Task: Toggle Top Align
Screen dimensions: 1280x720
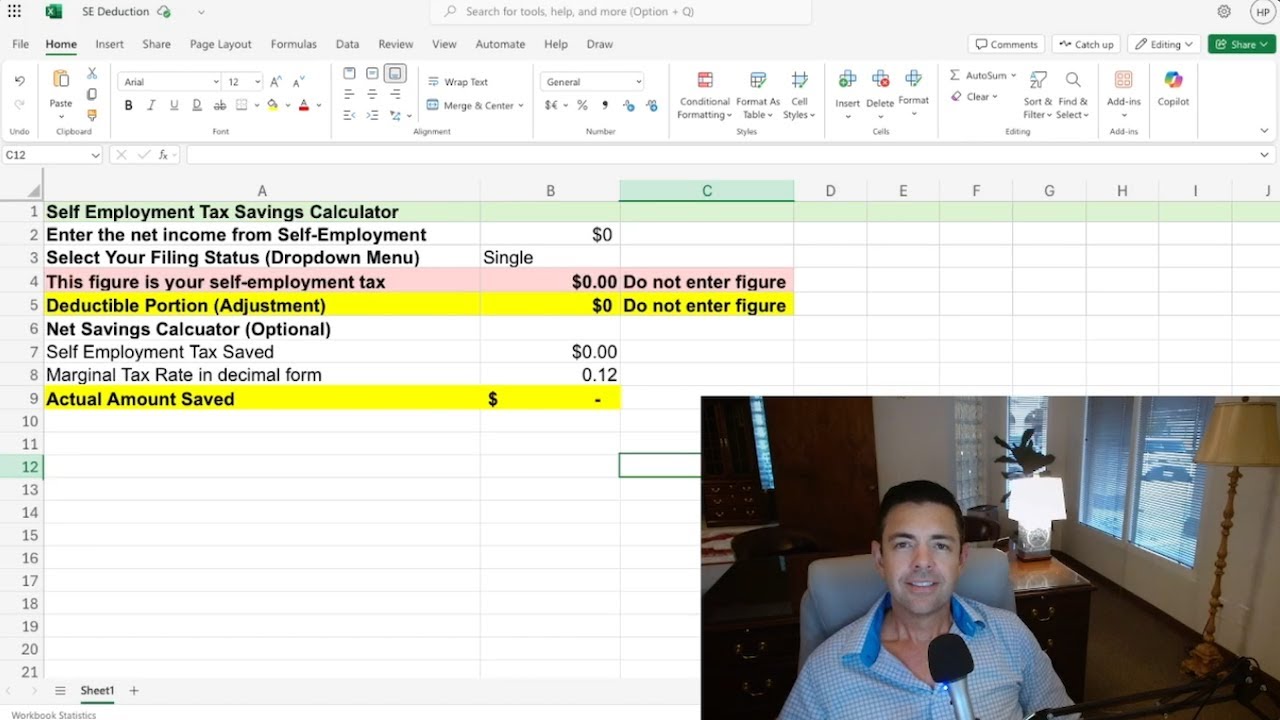Action: click(349, 73)
